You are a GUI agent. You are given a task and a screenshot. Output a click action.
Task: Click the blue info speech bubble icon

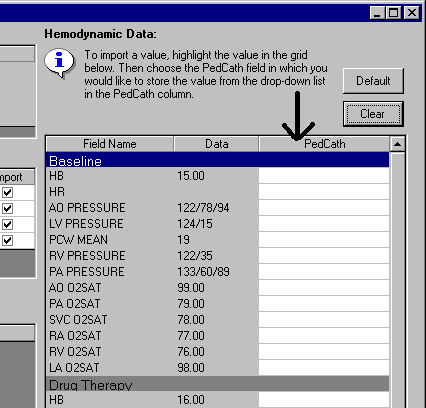point(59,62)
